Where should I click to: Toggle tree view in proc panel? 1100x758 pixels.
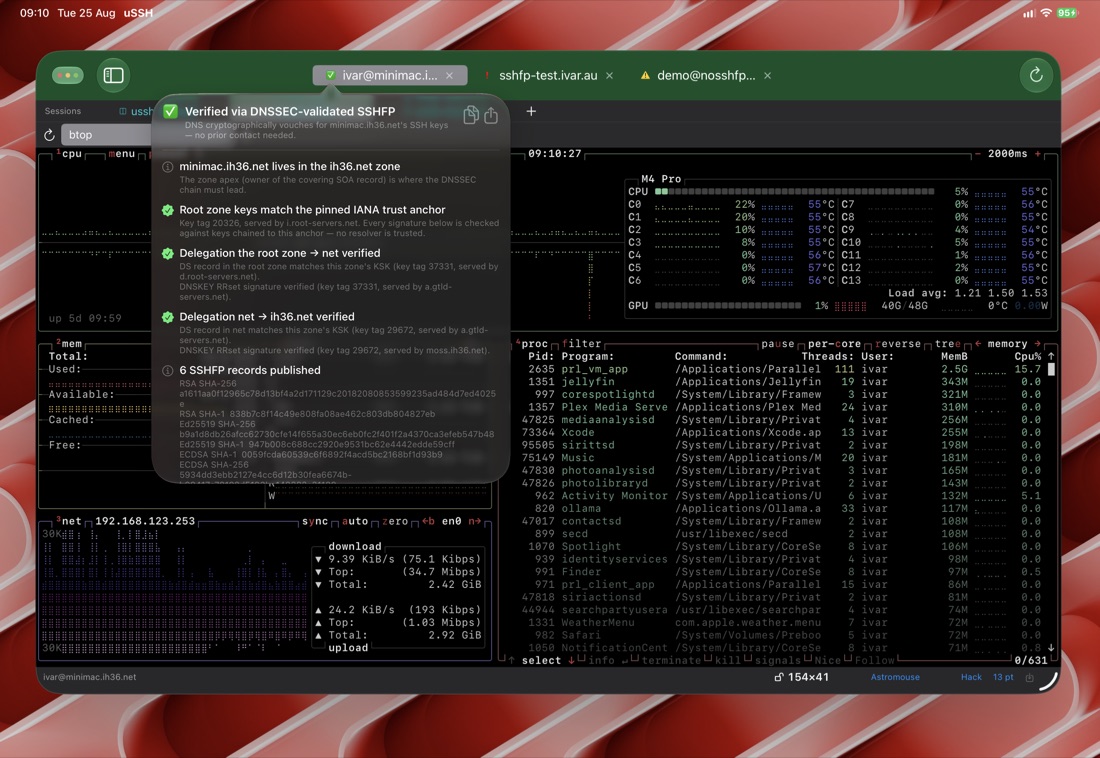[948, 344]
